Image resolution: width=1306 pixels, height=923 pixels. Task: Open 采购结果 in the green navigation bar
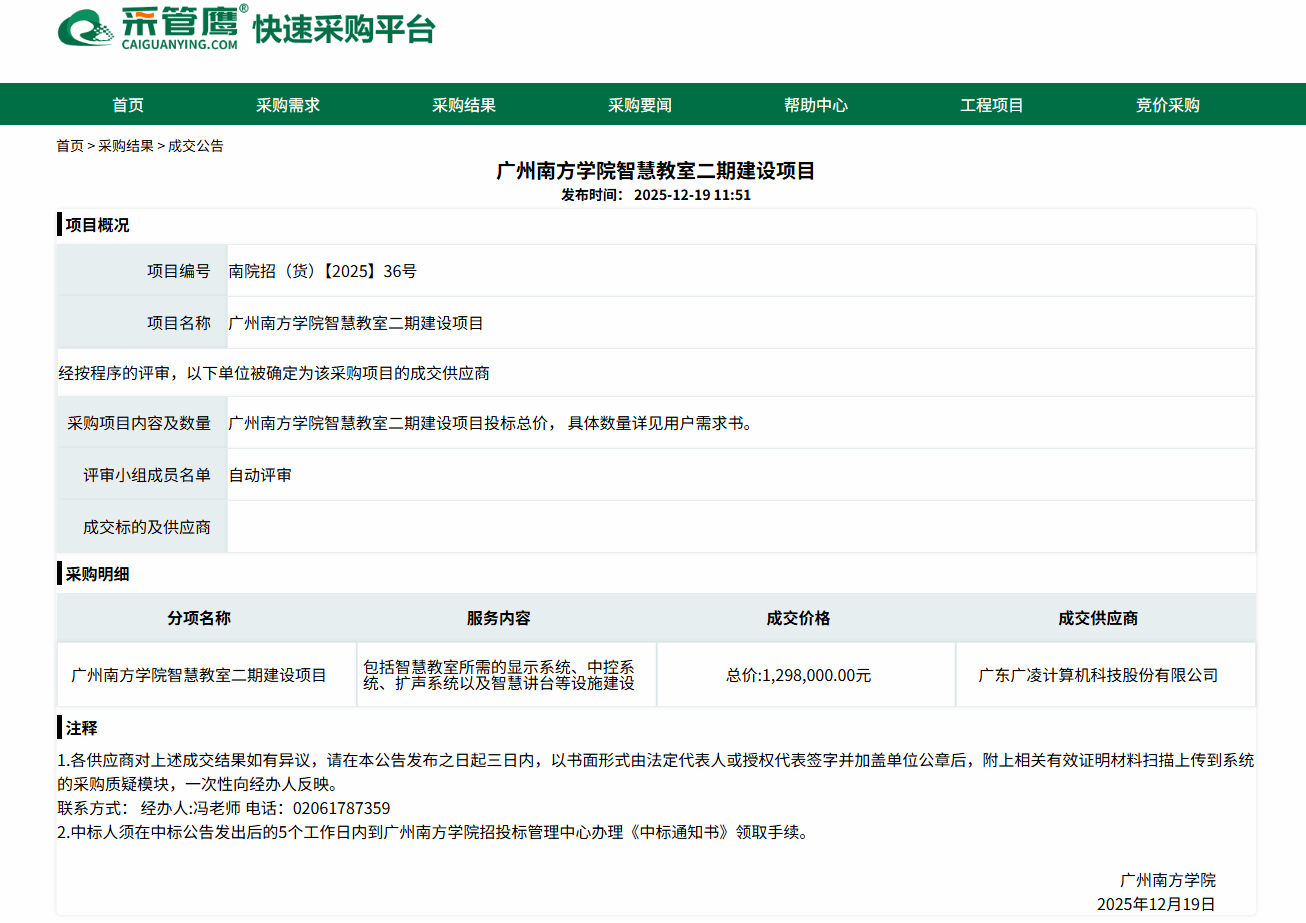[464, 105]
